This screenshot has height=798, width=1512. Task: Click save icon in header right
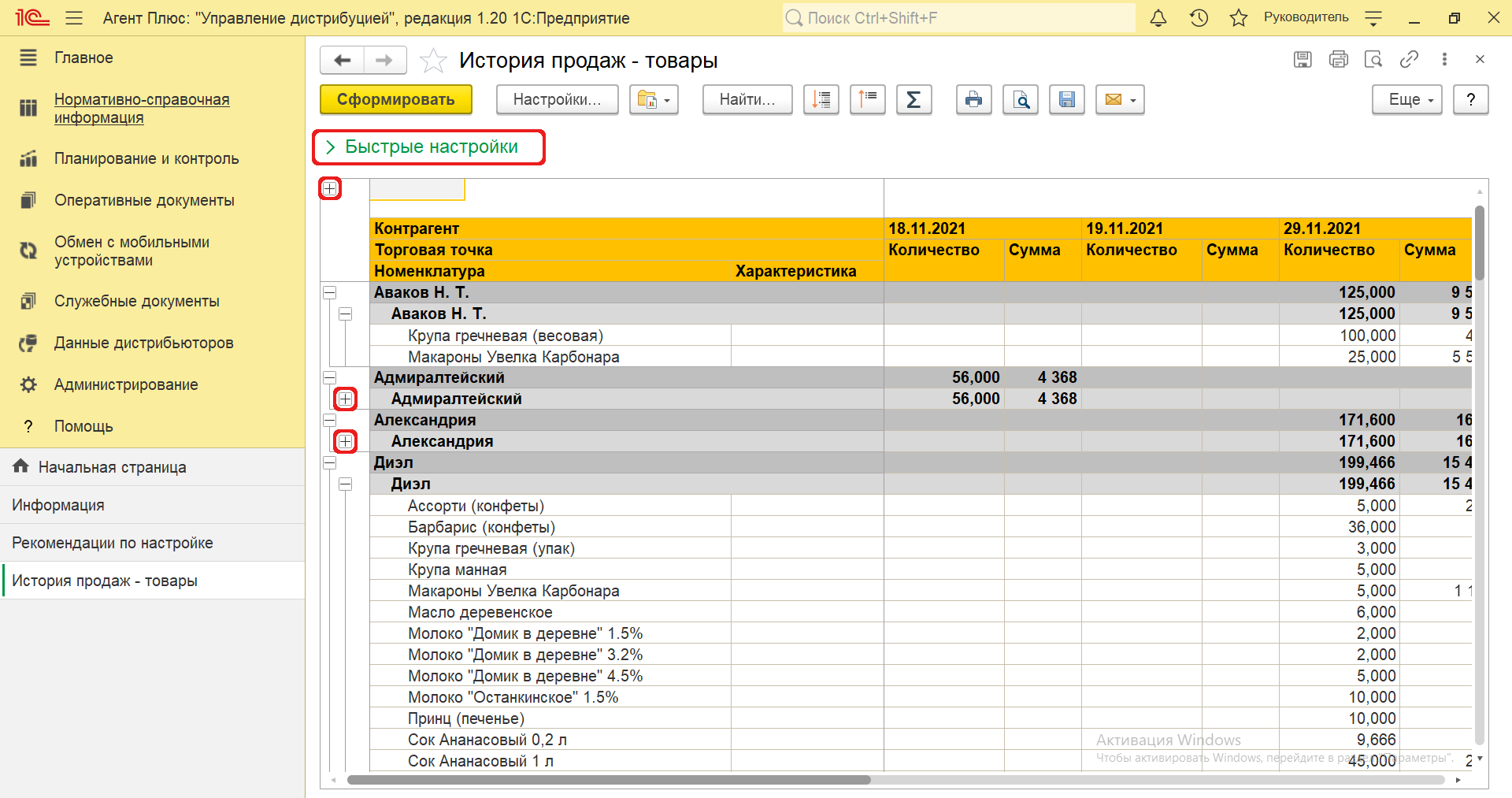tap(1303, 59)
